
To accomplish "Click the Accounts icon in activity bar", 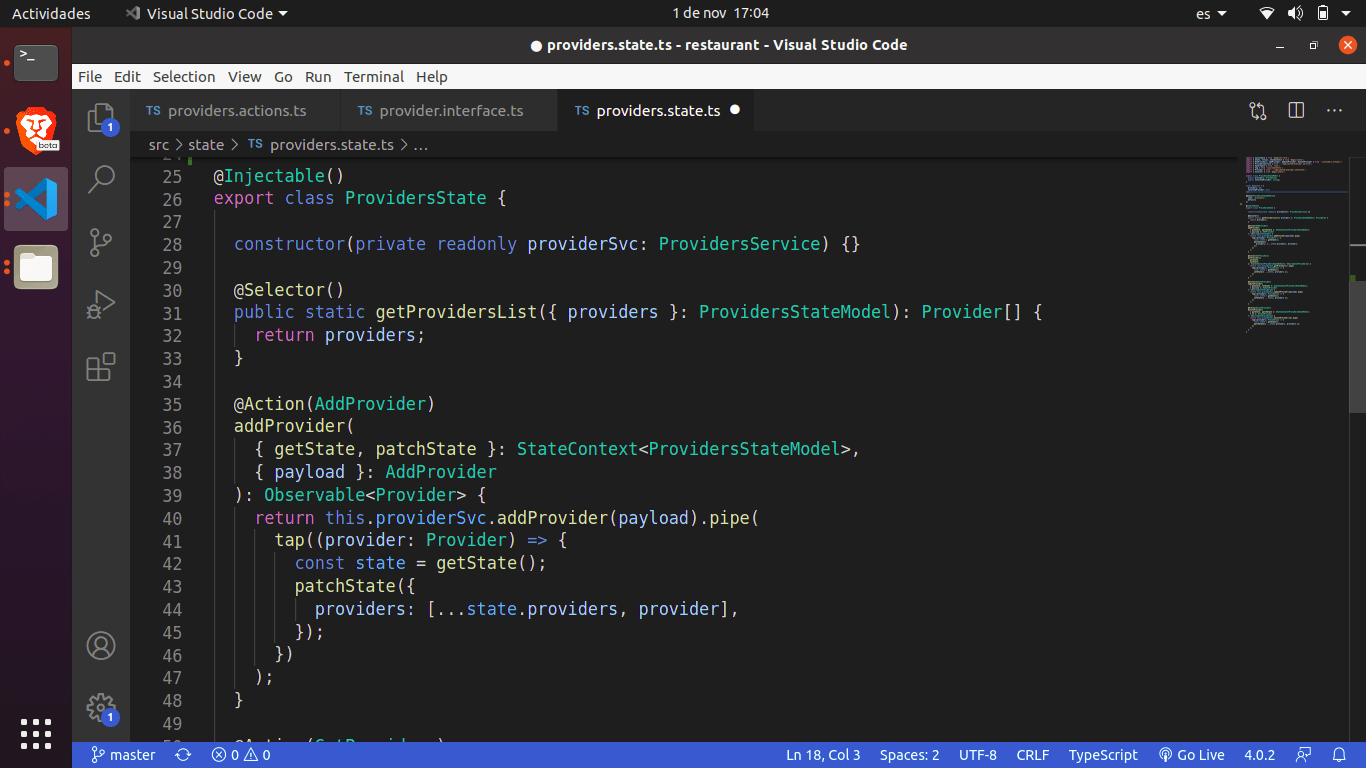I will [x=101, y=646].
